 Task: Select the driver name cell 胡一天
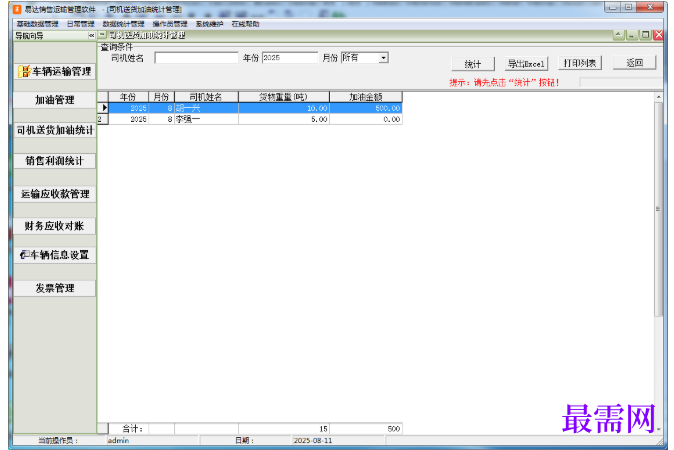206,108
